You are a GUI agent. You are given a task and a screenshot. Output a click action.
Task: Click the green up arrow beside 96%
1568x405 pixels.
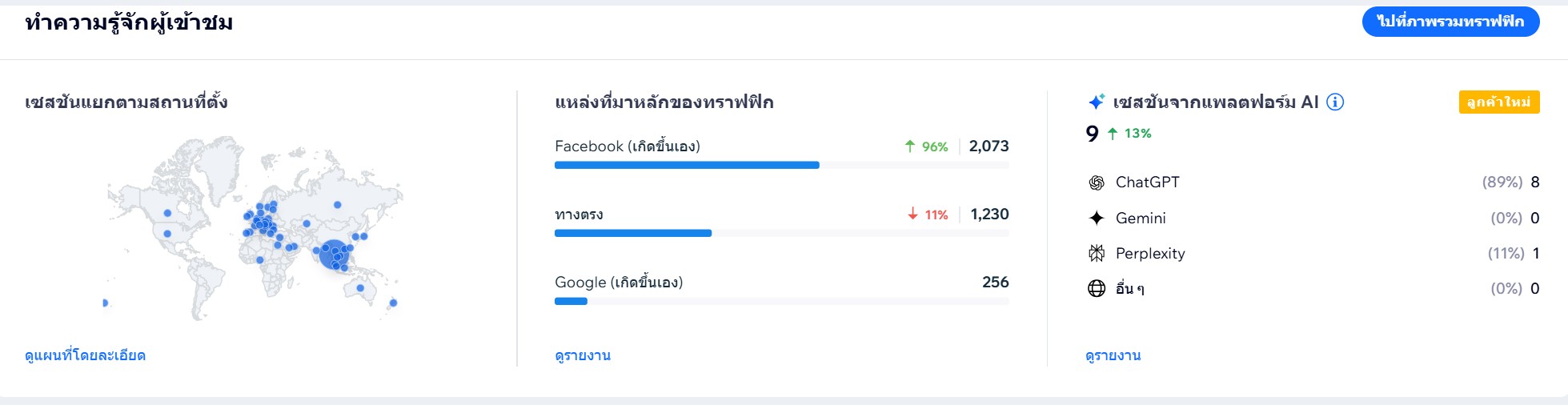point(910,146)
